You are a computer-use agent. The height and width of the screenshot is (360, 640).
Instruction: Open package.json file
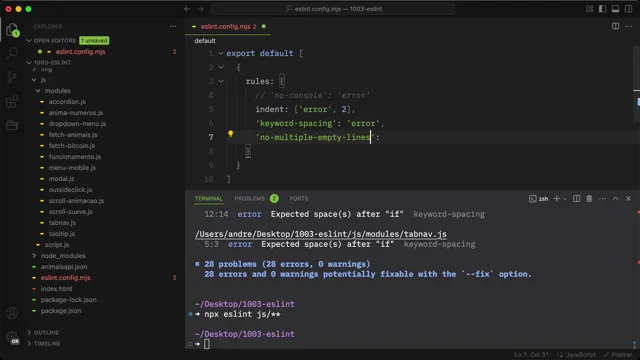[60, 311]
